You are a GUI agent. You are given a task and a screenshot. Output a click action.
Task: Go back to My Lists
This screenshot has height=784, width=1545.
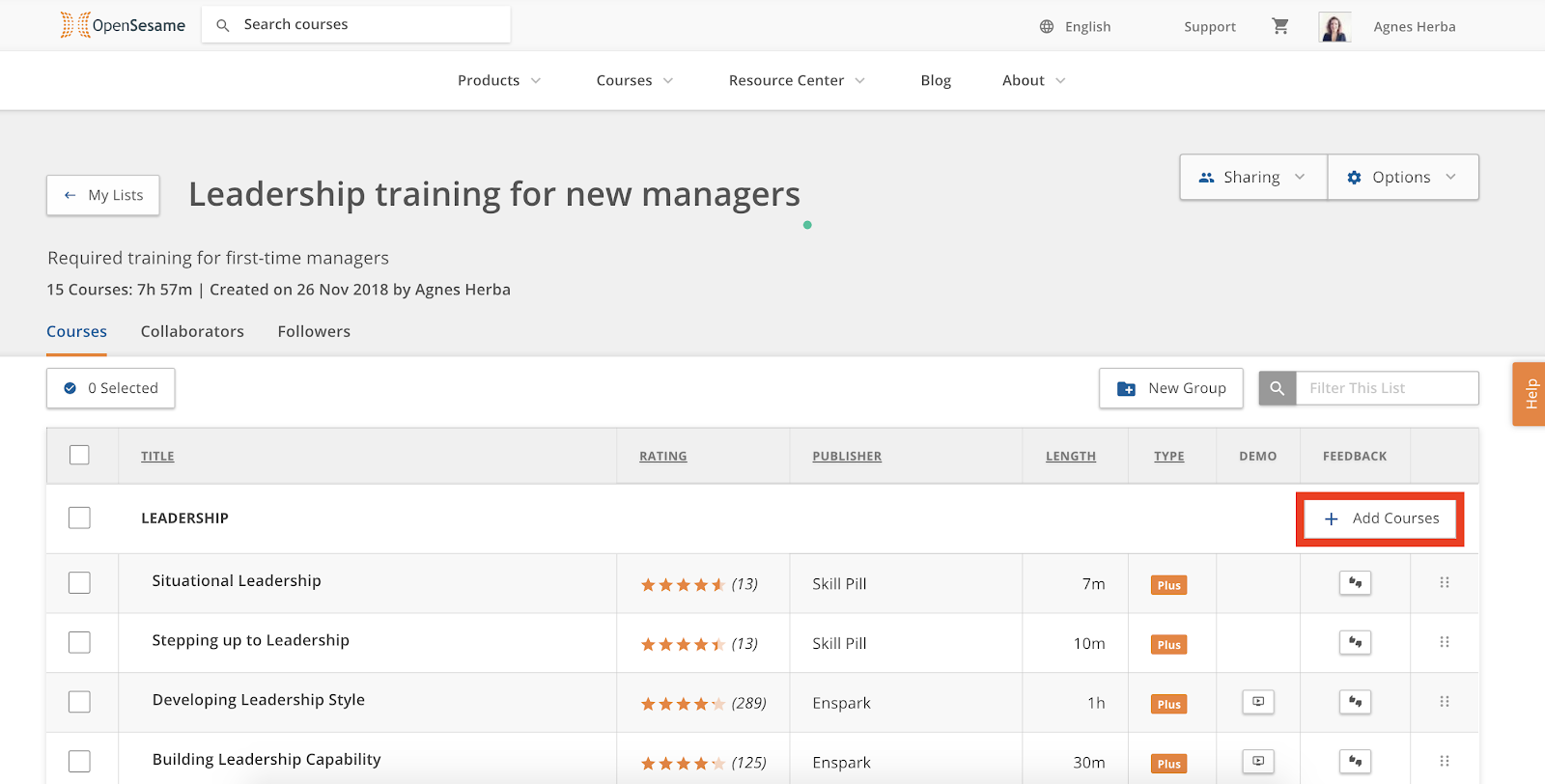point(103,195)
